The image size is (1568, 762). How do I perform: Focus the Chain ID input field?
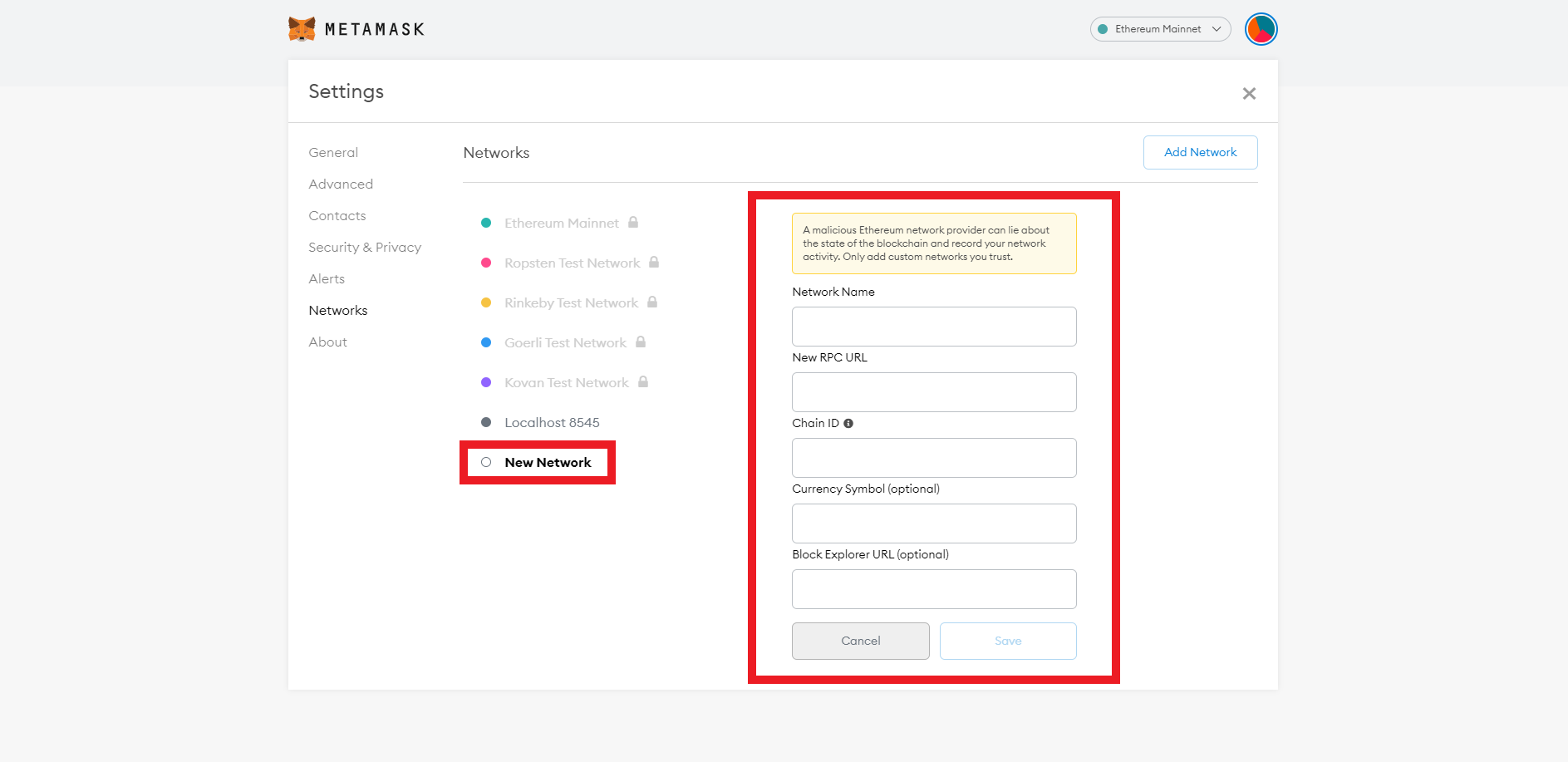click(934, 458)
